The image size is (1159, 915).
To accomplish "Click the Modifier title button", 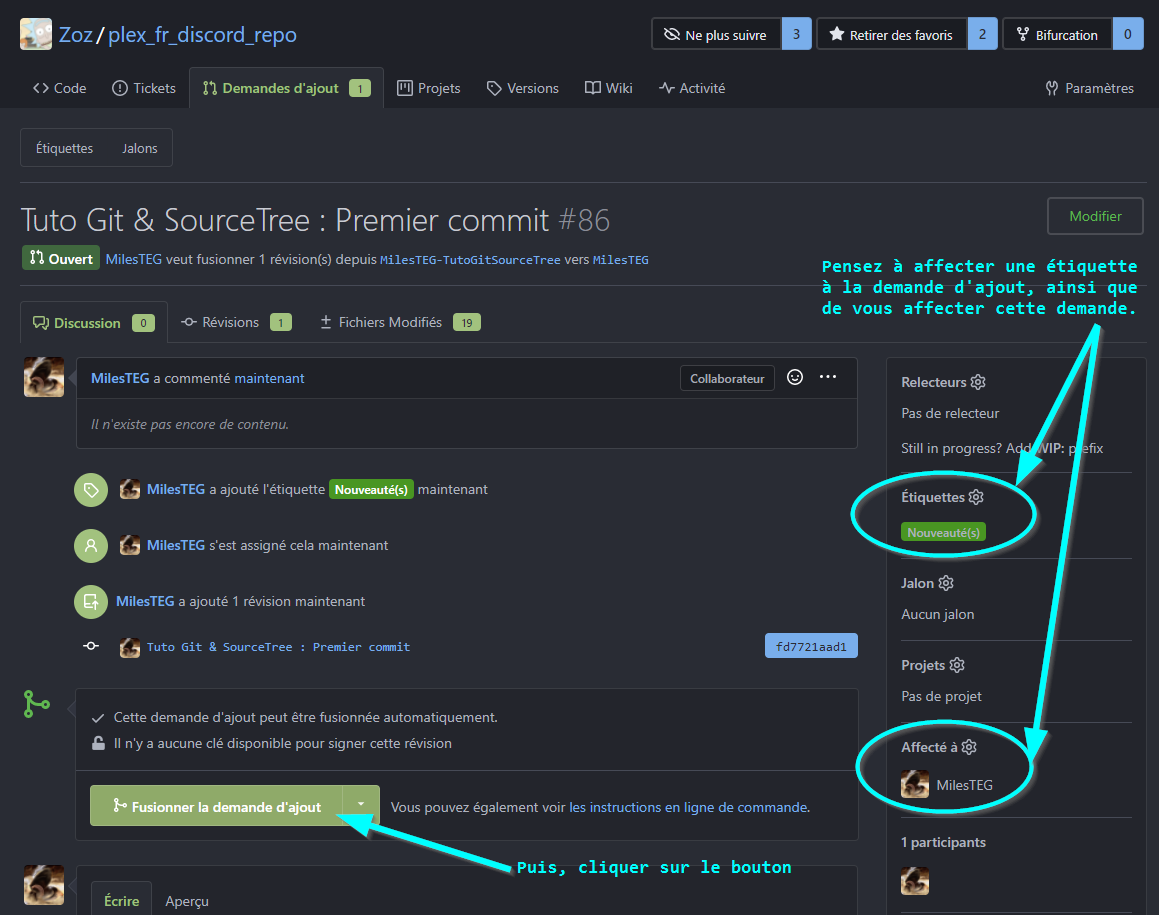I will [1095, 216].
